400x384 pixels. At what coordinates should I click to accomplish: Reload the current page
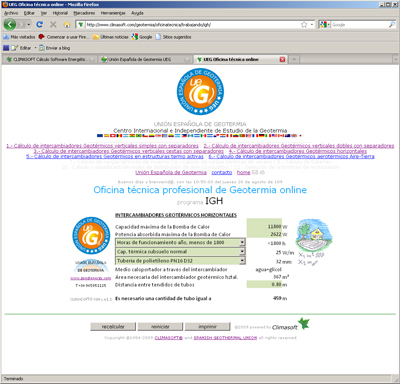40,24
